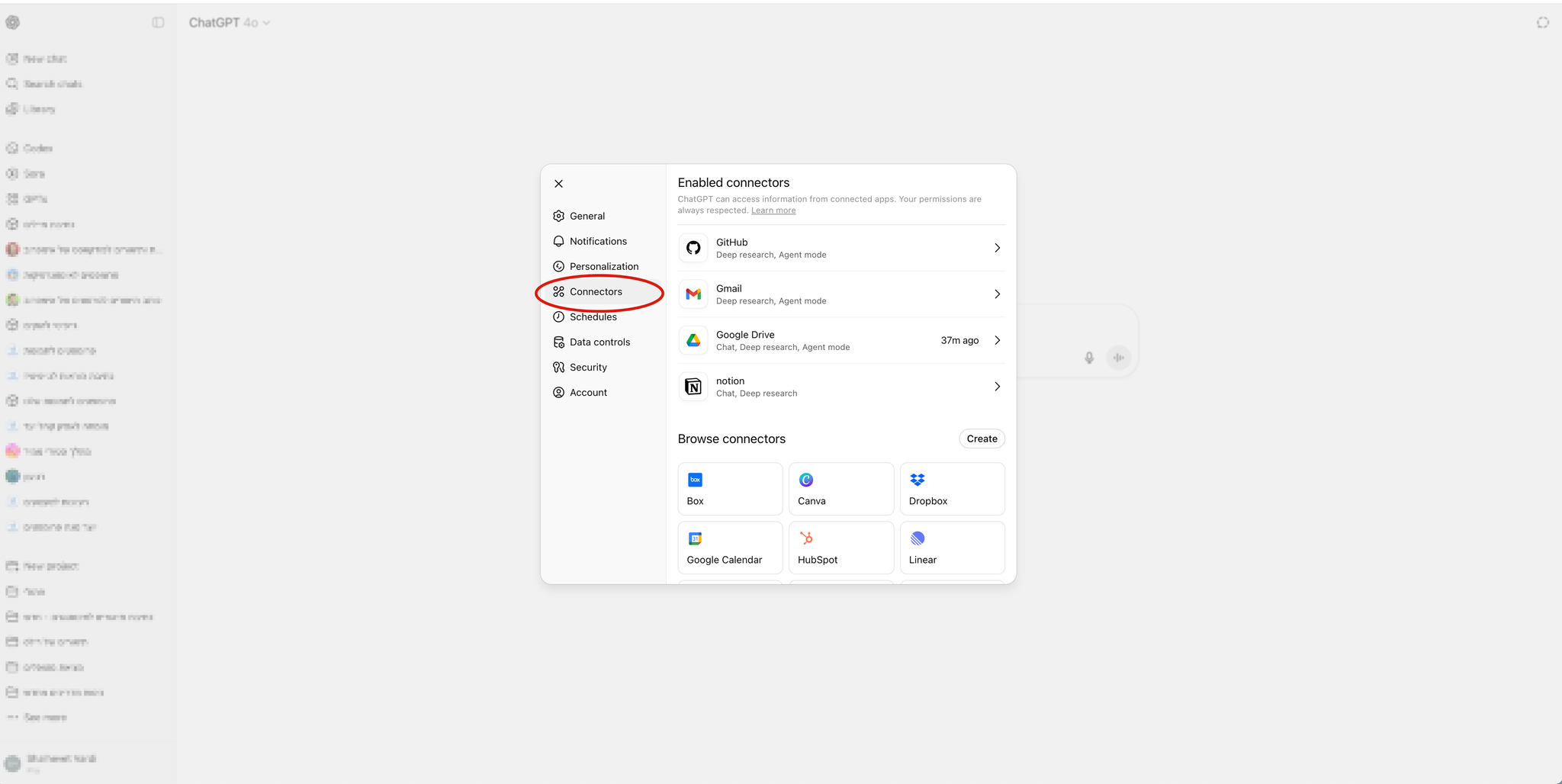Click the temporary chat icon at top right
The image size is (1562, 784).
(1543, 23)
